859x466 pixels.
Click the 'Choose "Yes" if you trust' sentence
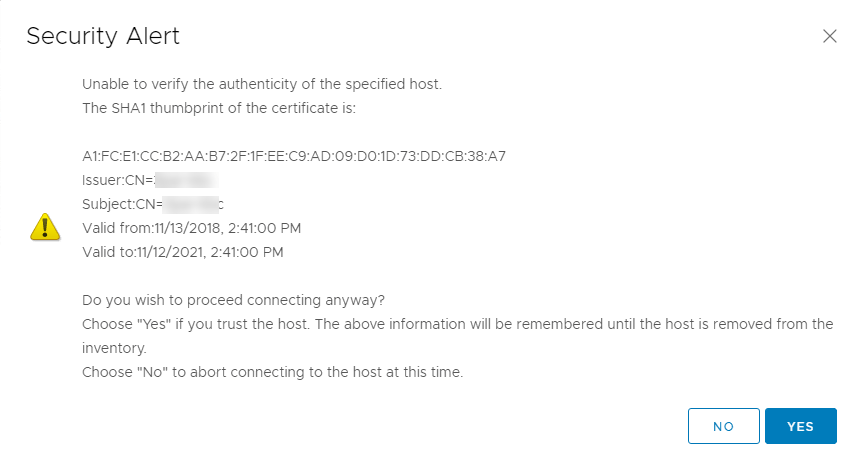coord(196,324)
